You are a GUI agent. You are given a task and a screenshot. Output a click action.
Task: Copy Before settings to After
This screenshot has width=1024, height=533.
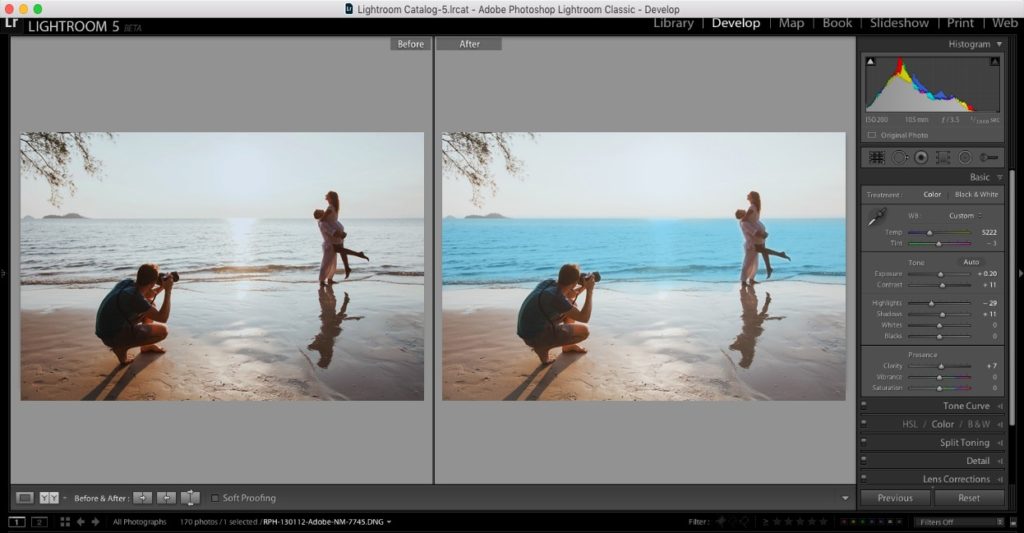pyautogui.click(x=142, y=498)
